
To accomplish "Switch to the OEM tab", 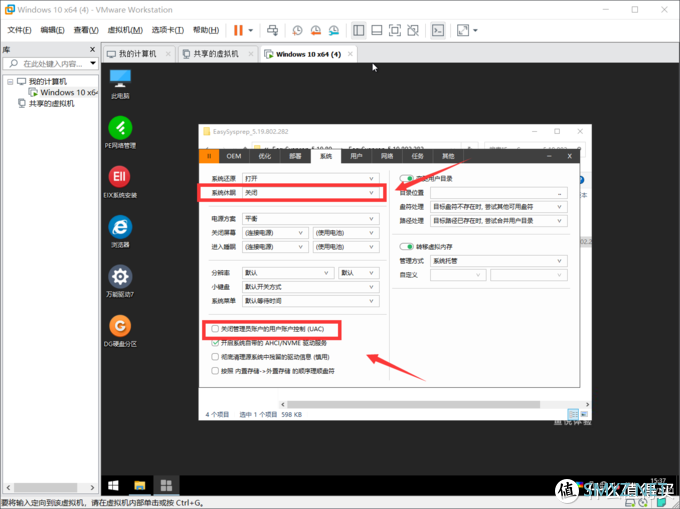I will [234, 156].
